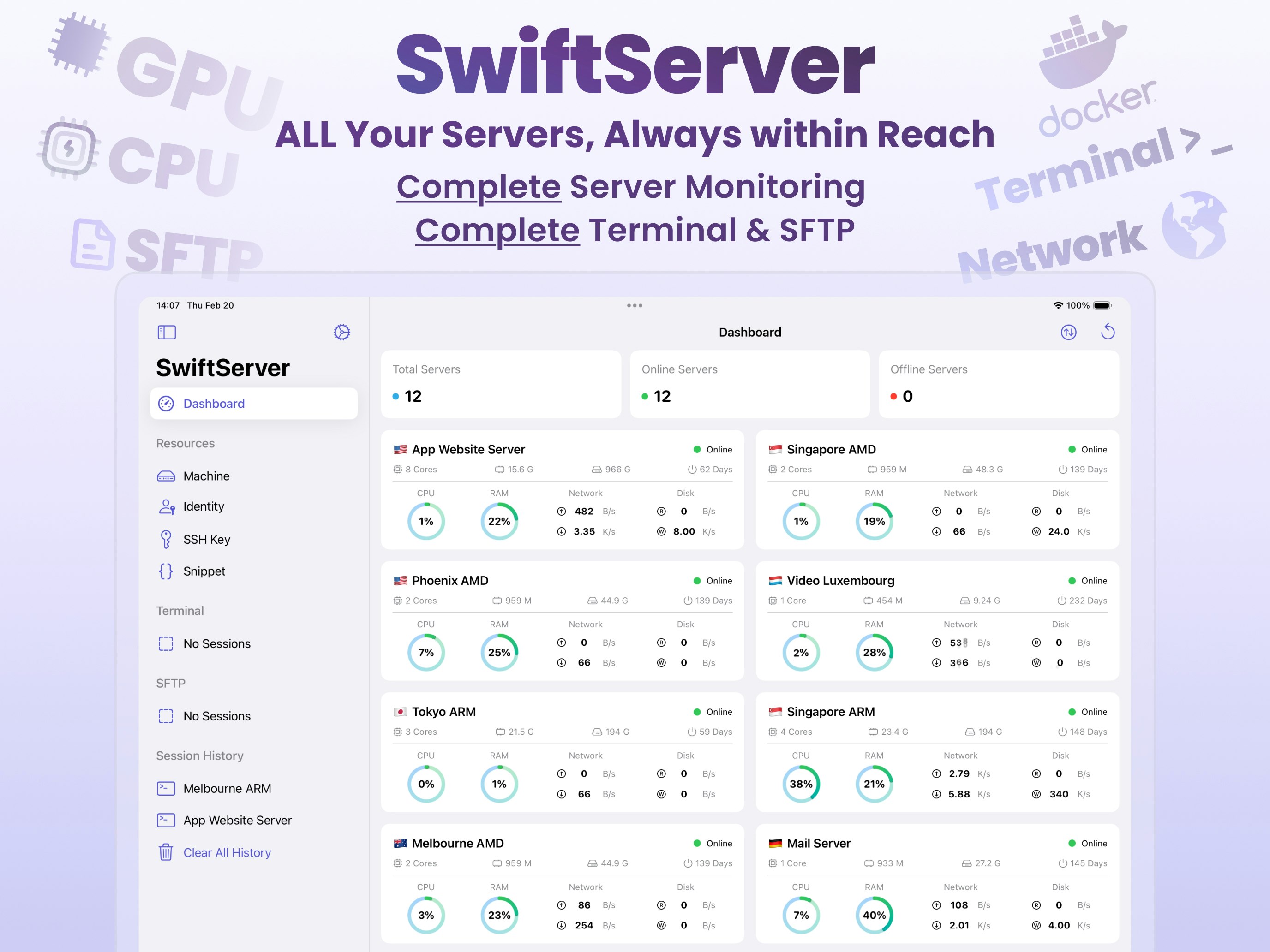The image size is (1270, 952).
Task: Click the Singapore flag on Singapore AMD card
Action: [775, 449]
